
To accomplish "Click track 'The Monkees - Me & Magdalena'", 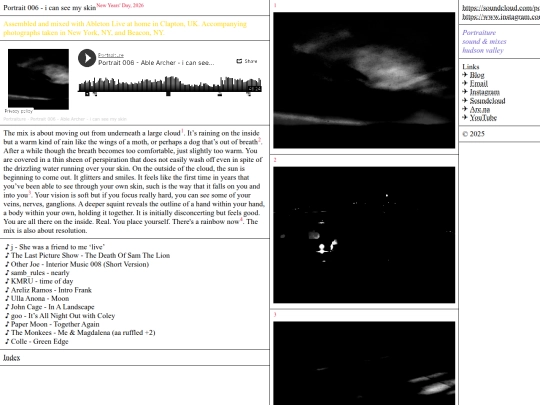I will 83,333.
